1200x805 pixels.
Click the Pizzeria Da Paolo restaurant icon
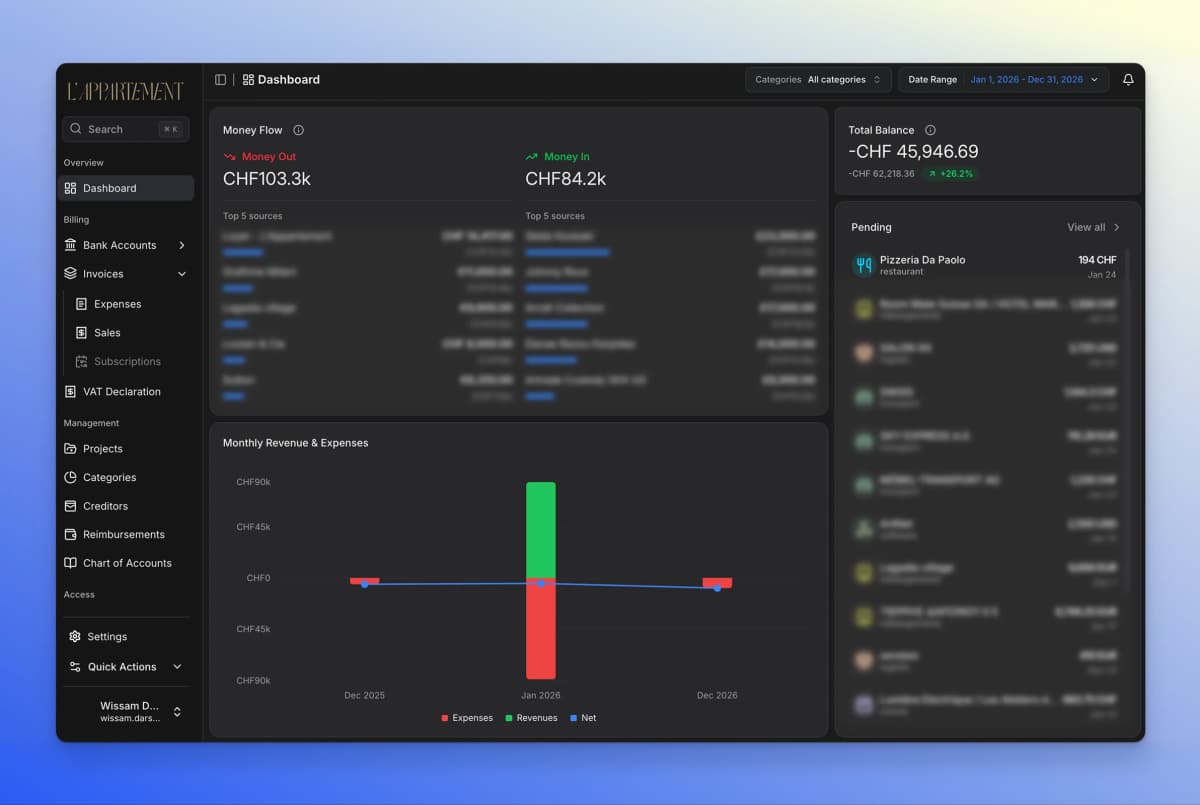(863, 265)
